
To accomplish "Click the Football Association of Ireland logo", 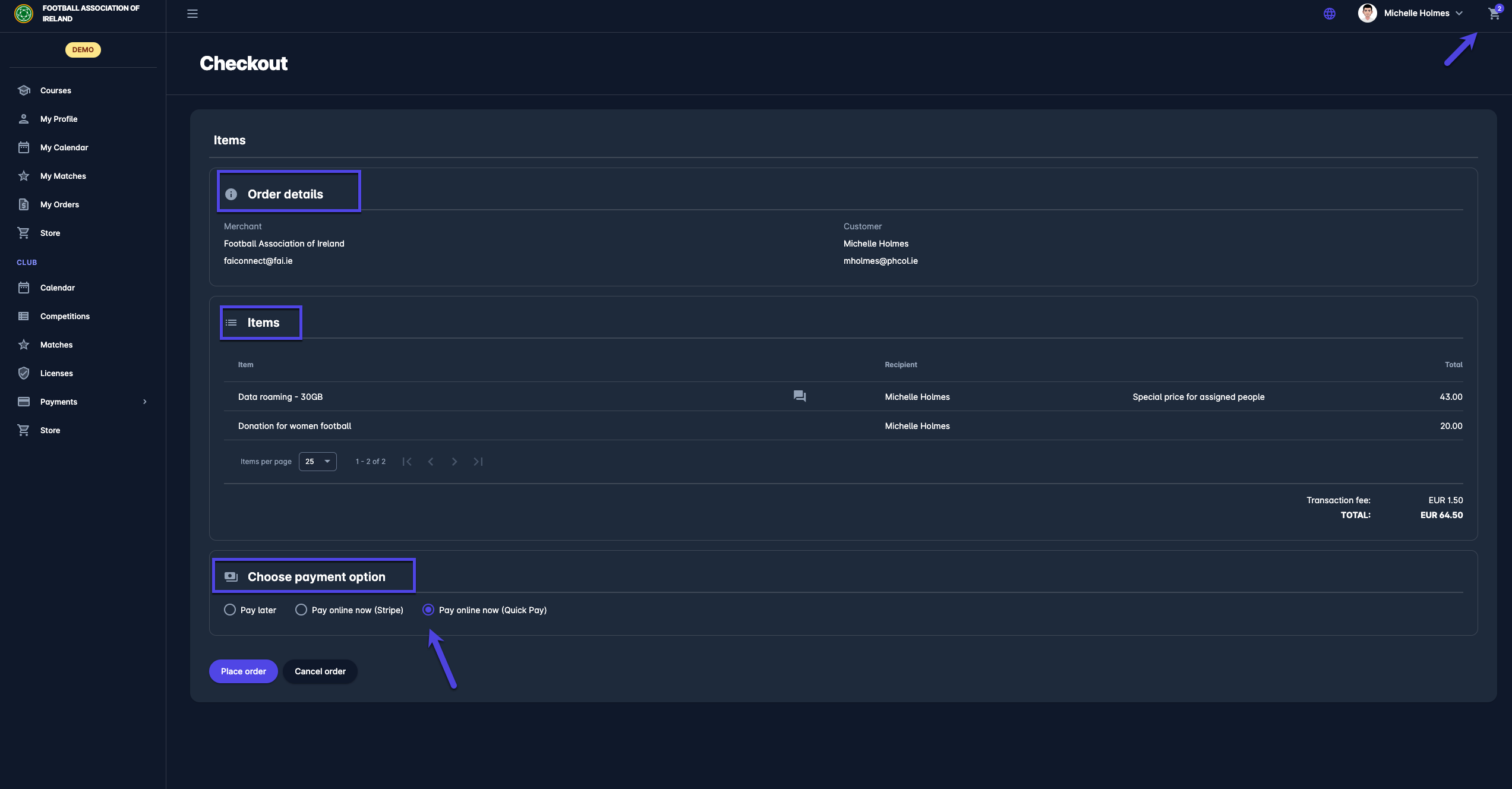I will pyautogui.click(x=24, y=13).
